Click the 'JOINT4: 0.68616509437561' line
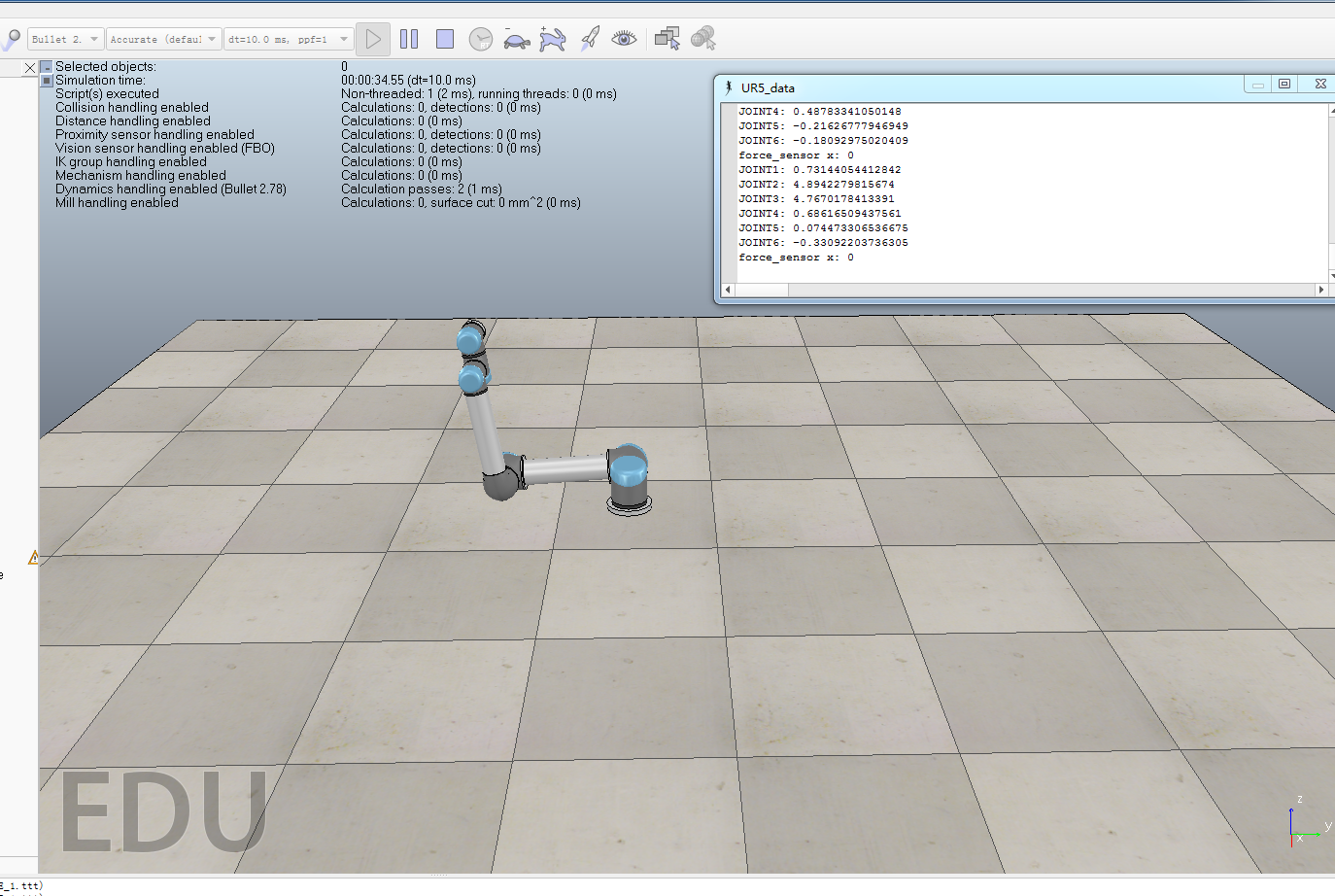The width and height of the screenshot is (1335, 896). click(819, 214)
